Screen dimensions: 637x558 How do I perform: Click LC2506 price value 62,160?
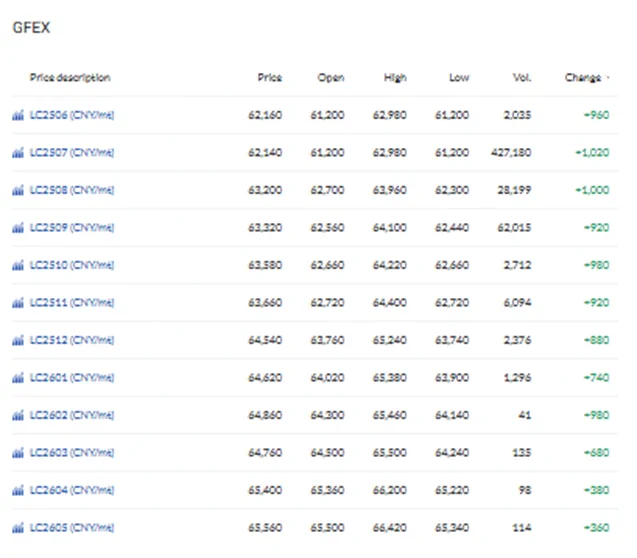click(265, 115)
